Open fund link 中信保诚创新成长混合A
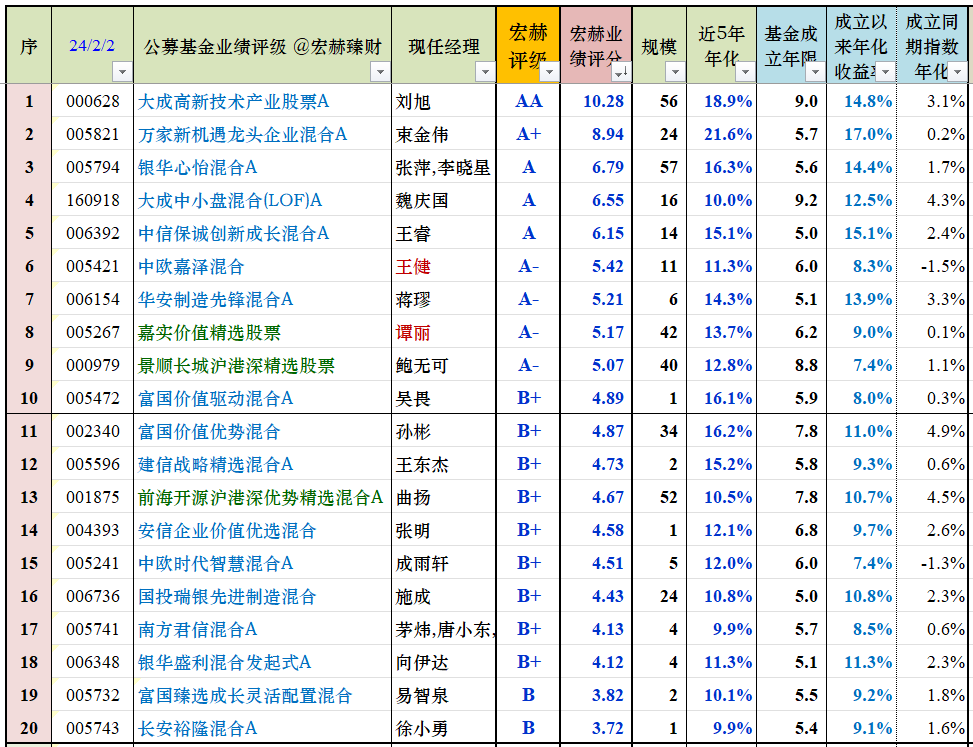Screen dimensions: 973x747 [x=233, y=233]
